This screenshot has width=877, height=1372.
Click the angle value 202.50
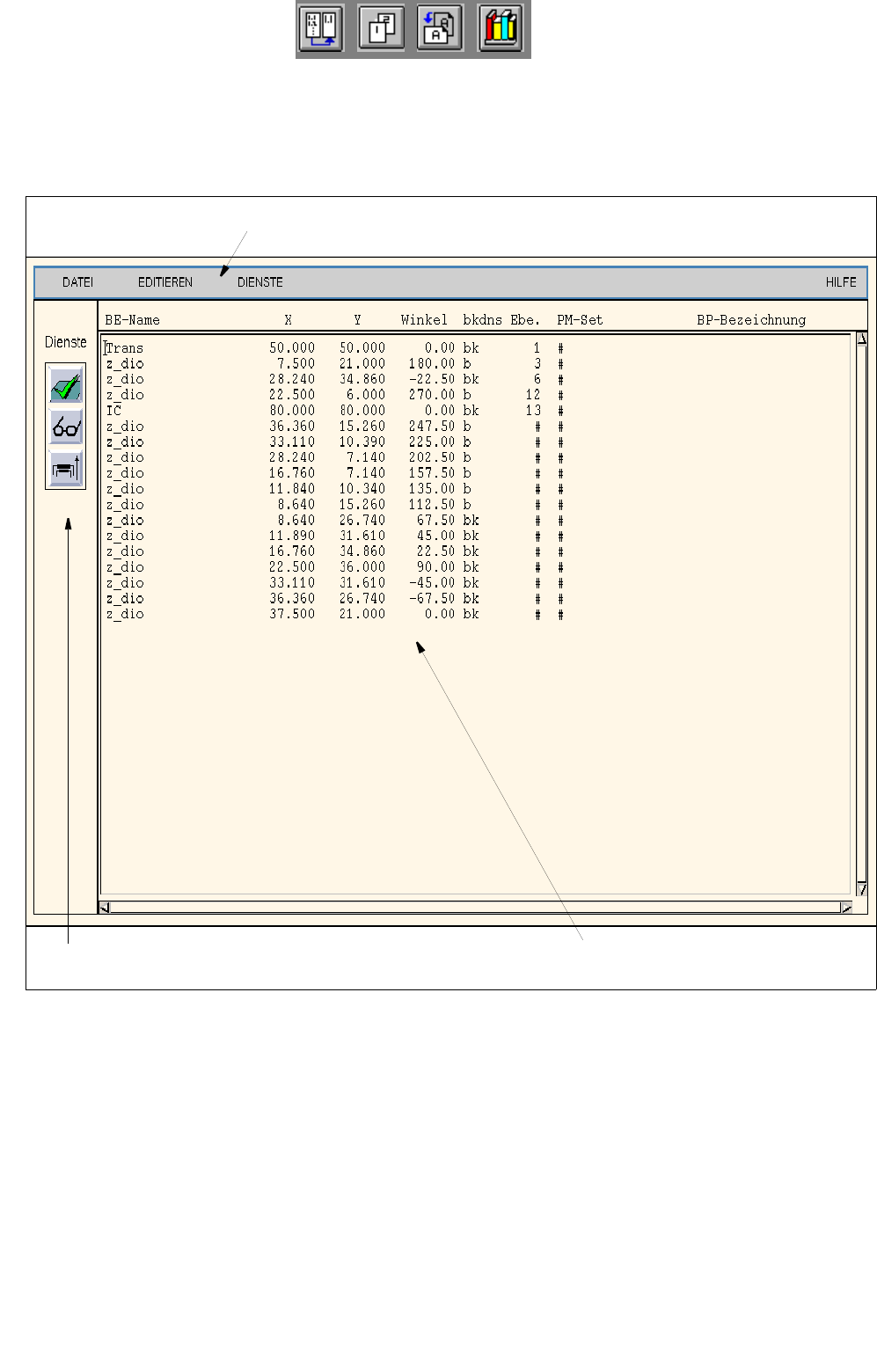[432, 457]
